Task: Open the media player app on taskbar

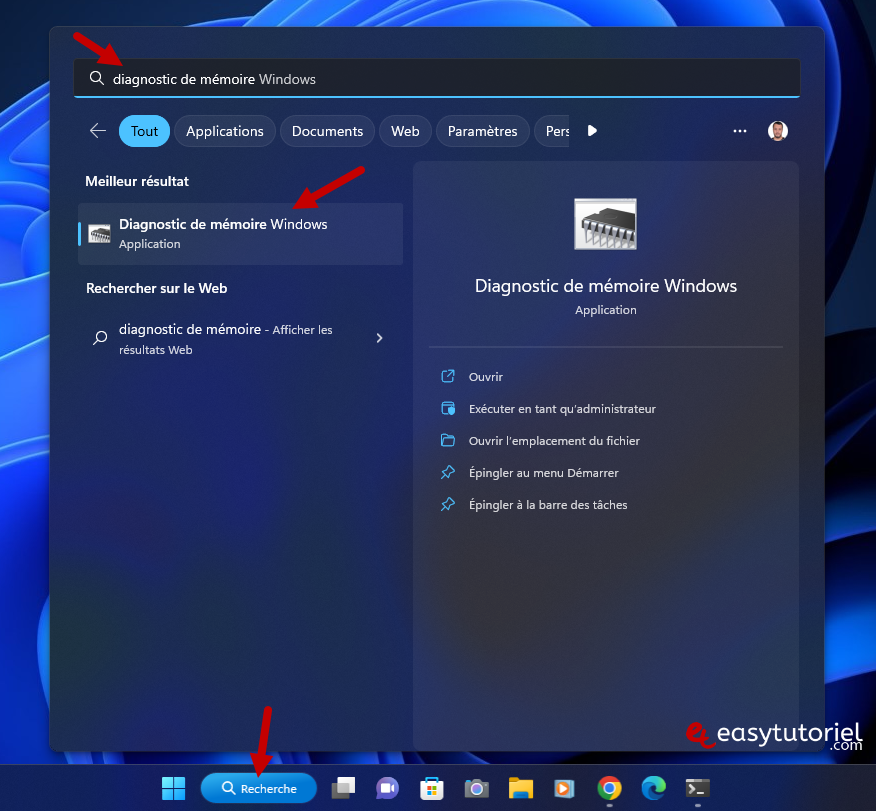Action: (564, 788)
